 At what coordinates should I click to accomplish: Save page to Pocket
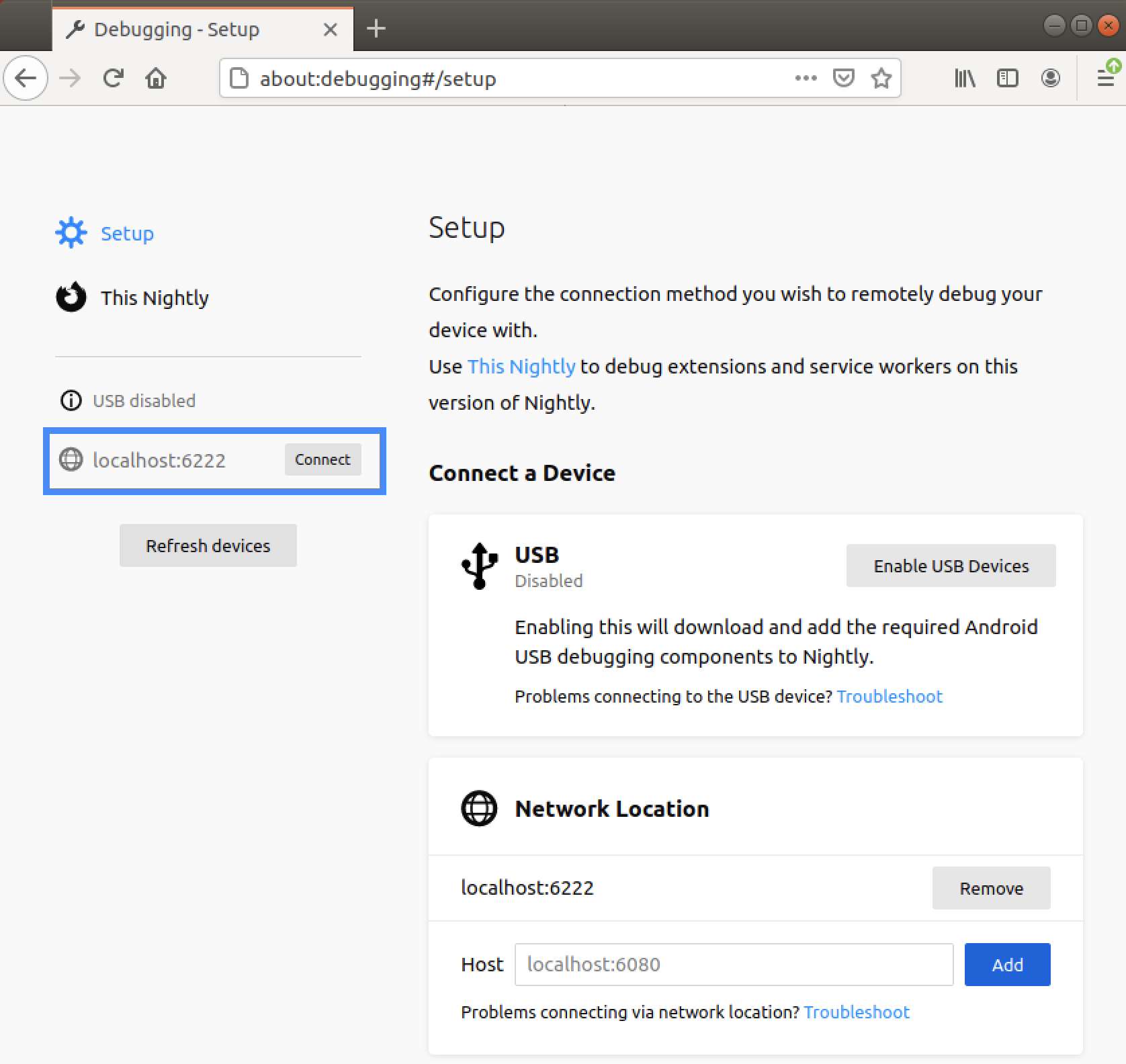tap(843, 79)
